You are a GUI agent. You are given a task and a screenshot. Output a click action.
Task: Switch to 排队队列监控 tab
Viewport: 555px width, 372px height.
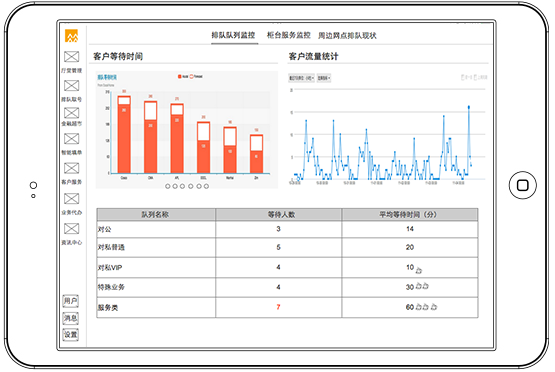click(234, 35)
